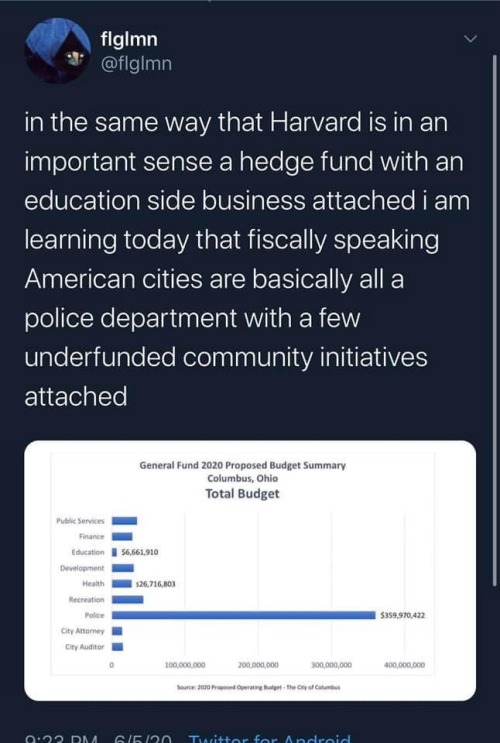Open the attached budget chart image
Image resolution: width=500 pixels, height=743 pixels.
[250, 571]
